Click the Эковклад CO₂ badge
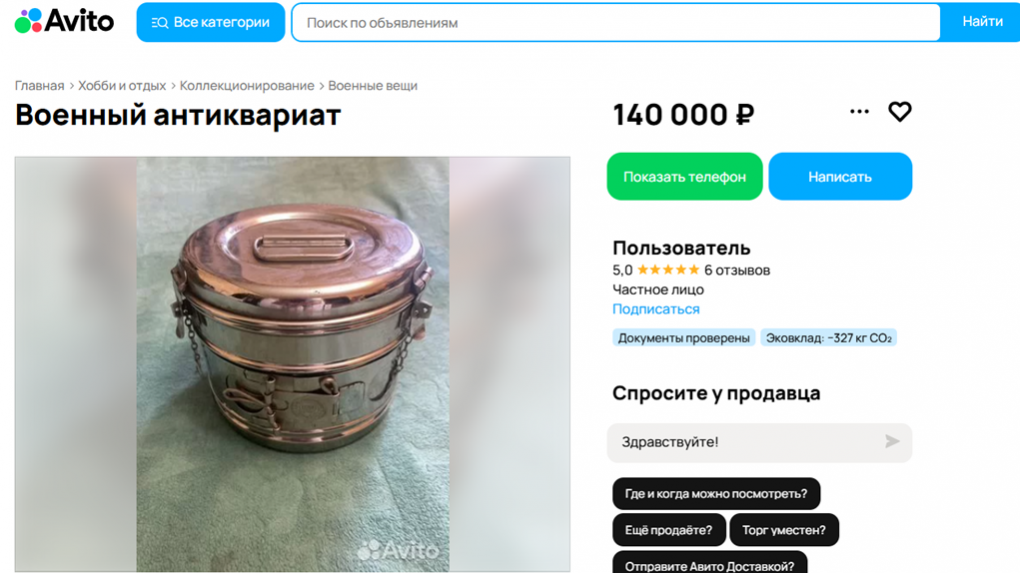The height and width of the screenshot is (573, 1020). 828,338
